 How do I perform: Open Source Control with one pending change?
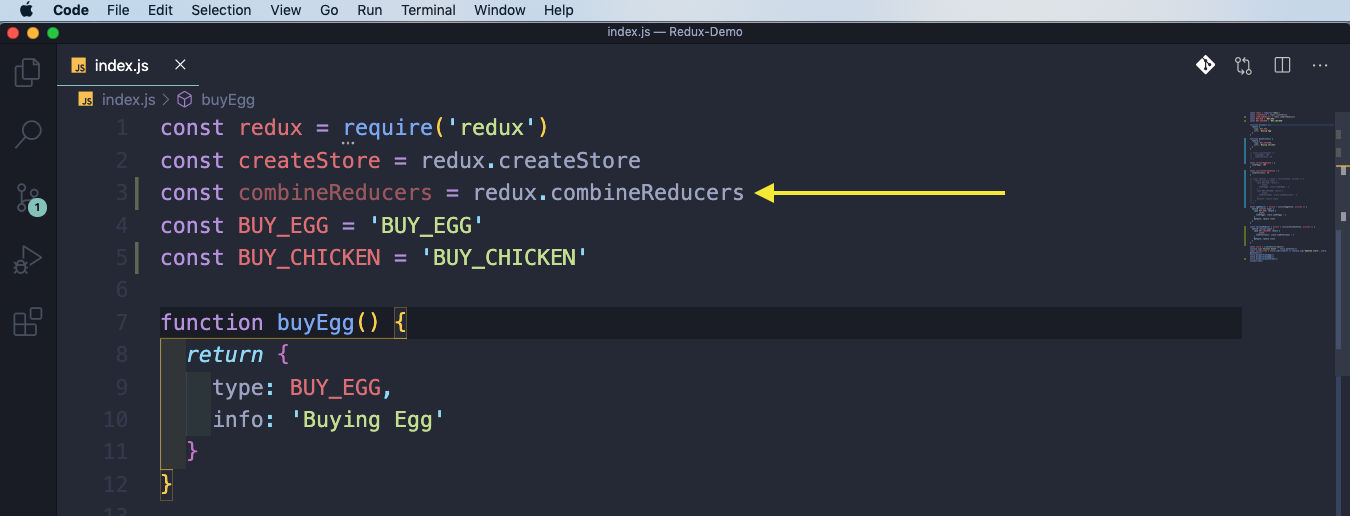click(x=28, y=197)
